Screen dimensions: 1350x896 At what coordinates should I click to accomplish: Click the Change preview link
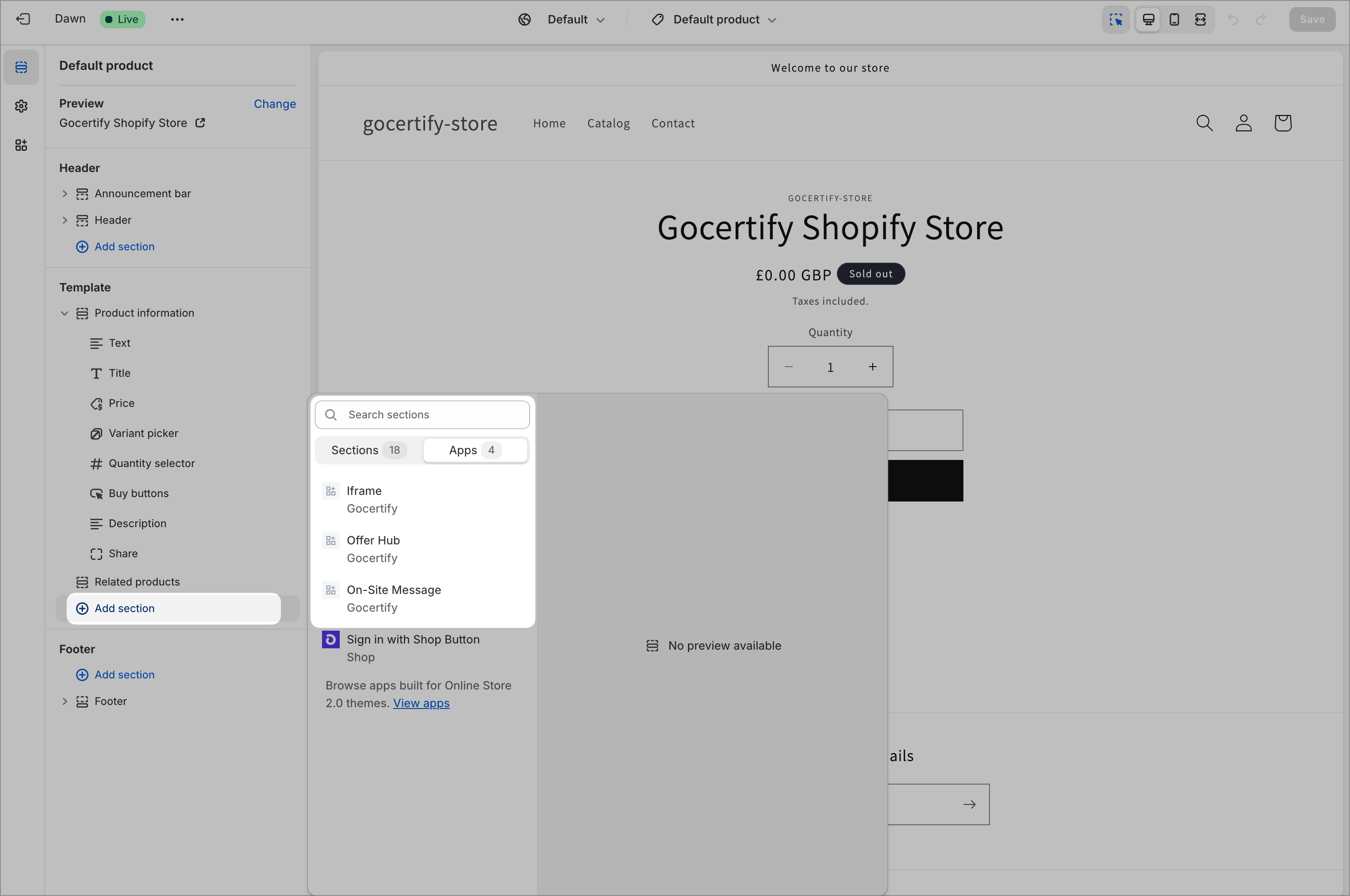[275, 104]
